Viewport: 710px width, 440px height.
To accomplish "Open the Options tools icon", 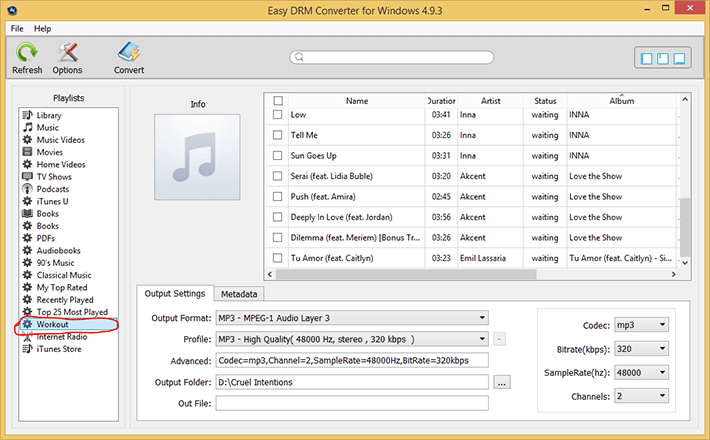I will click(67, 52).
